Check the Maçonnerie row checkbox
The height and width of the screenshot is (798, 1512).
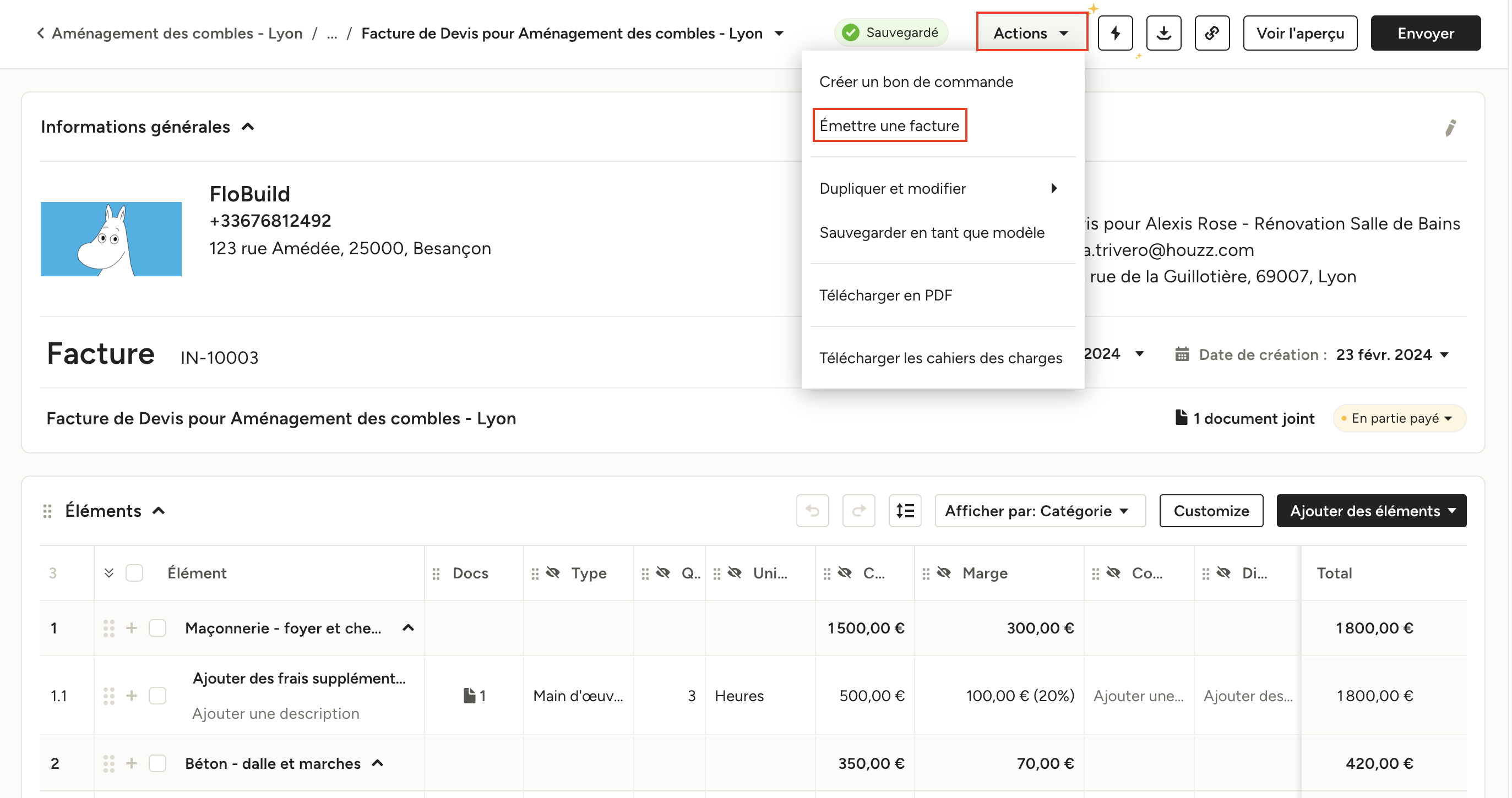(157, 628)
